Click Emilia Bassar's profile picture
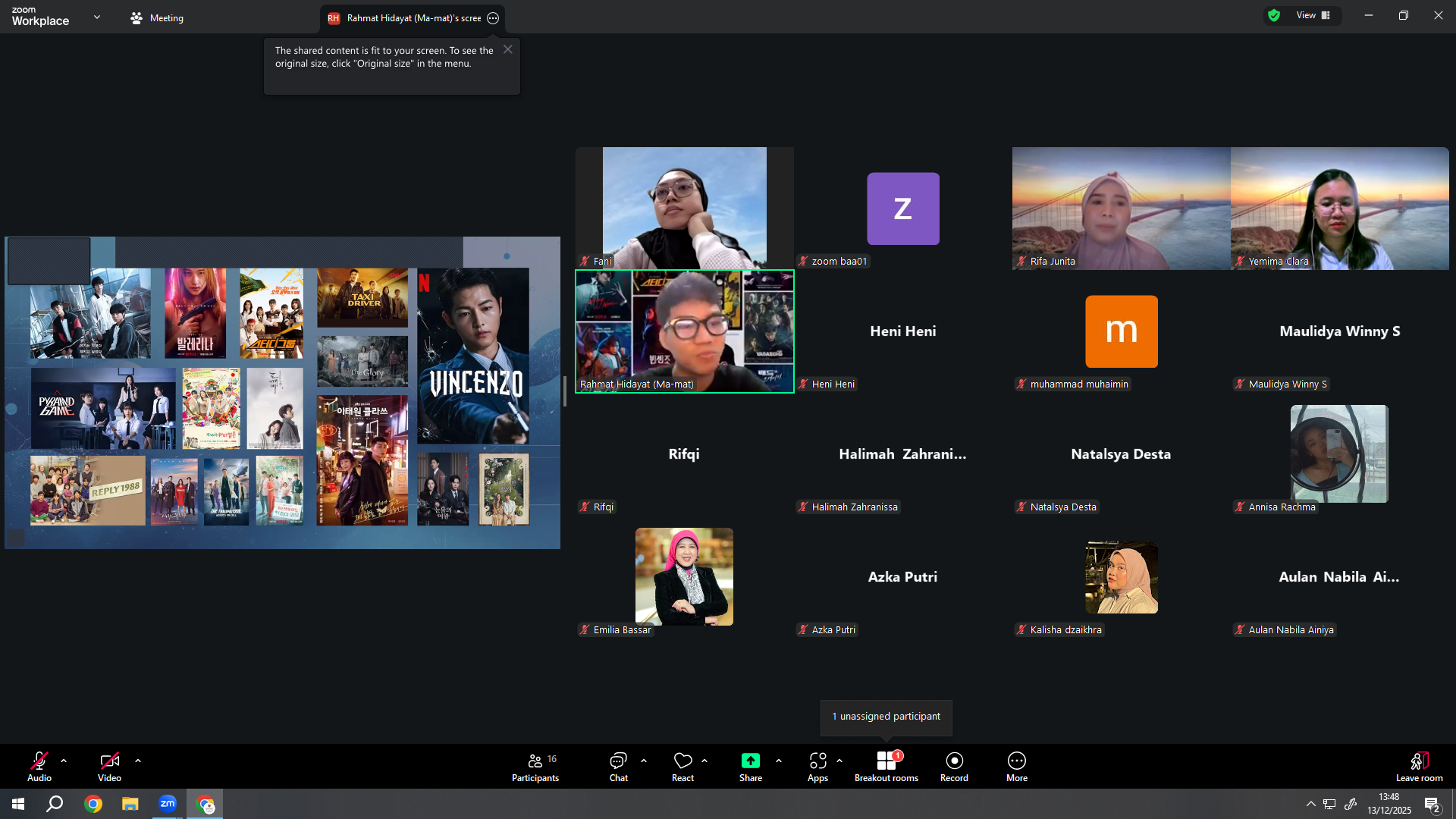This screenshot has height=819, width=1456. tap(684, 576)
